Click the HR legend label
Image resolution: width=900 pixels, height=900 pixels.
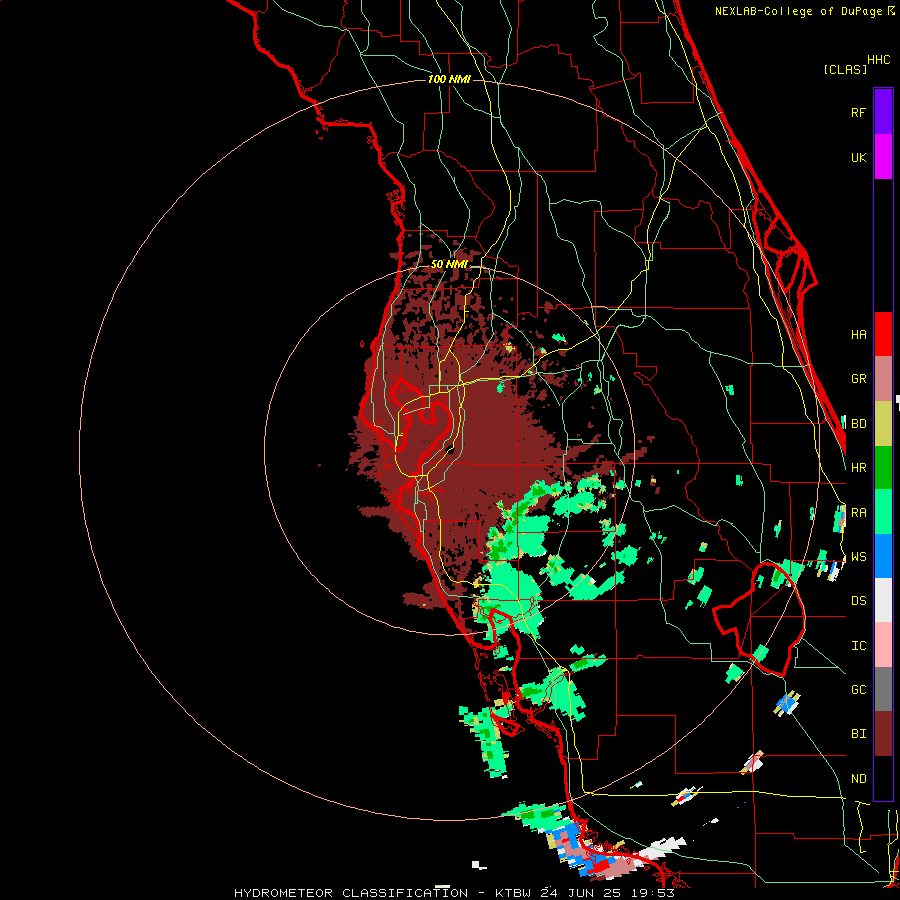pyautogui.click(x=858, y=468)
